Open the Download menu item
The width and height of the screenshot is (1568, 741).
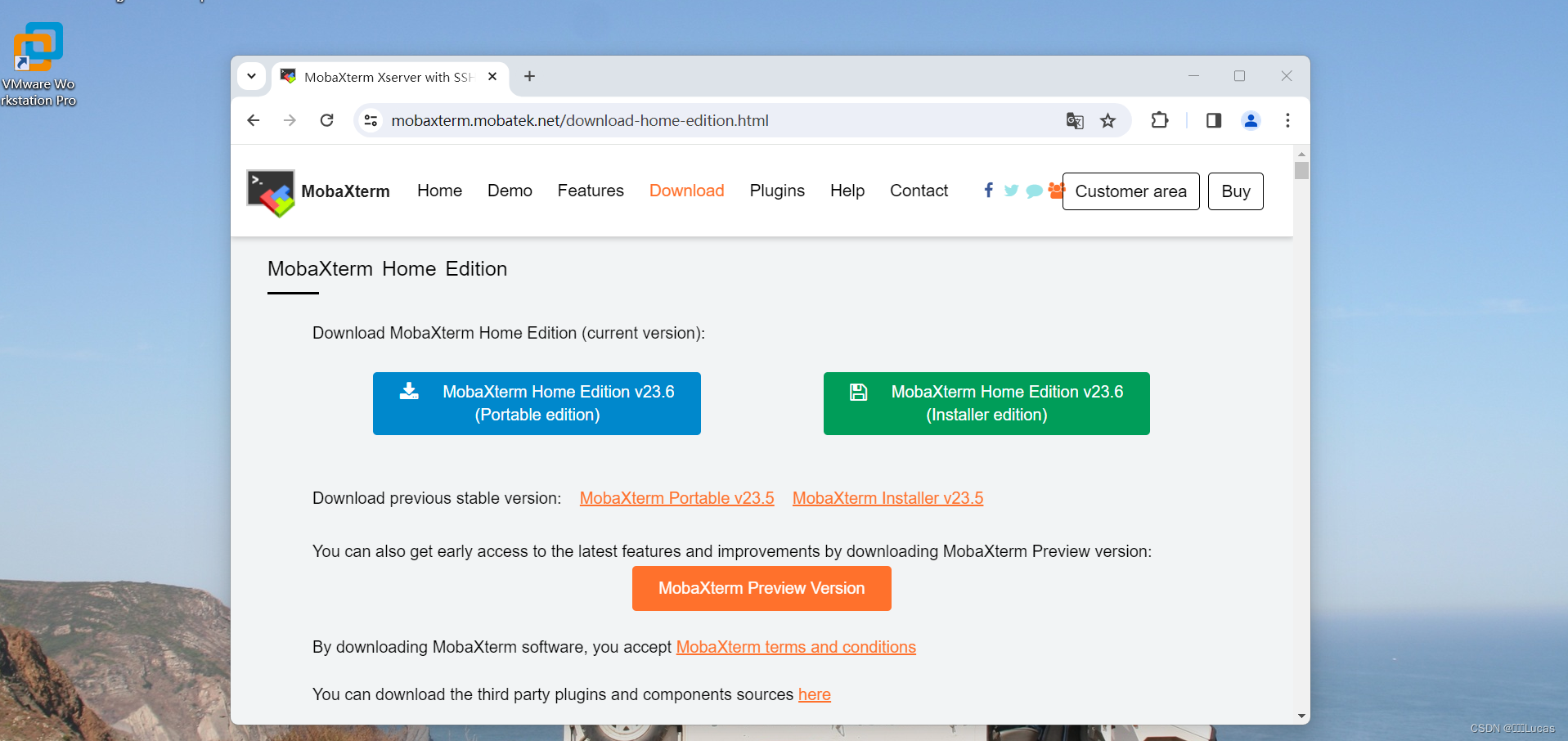pyautogui.click(x=687, y=191)
